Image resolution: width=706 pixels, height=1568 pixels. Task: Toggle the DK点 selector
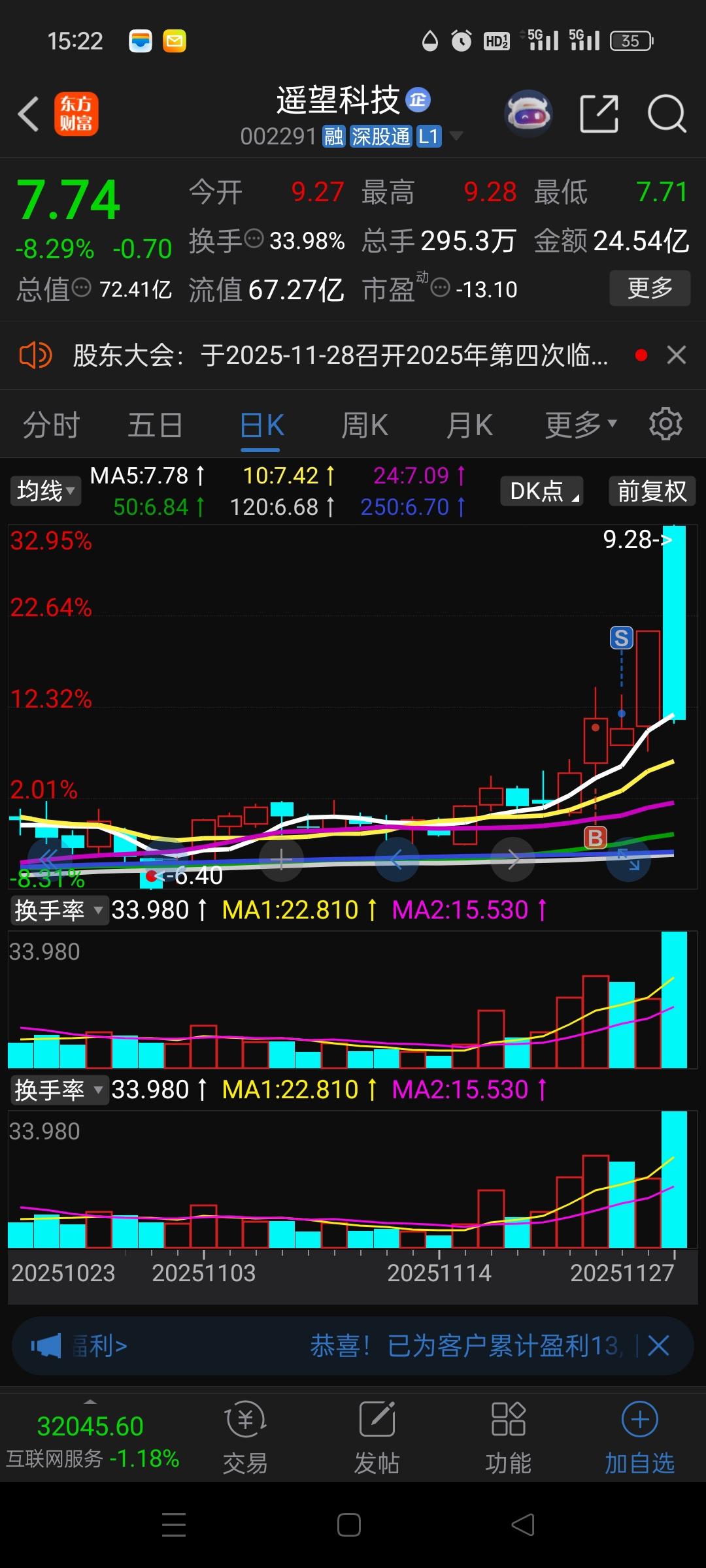click(542, 491)
